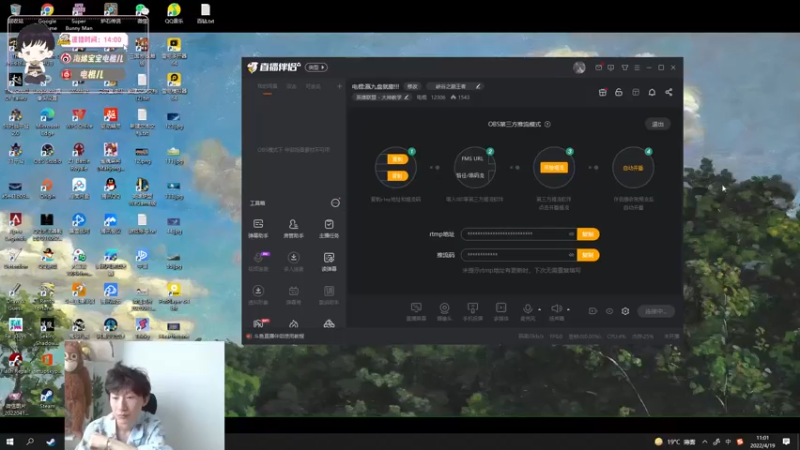Screen dimensions: 800x450
Task: Open the gift box icon in the header
Action: [x=603, y=92]
